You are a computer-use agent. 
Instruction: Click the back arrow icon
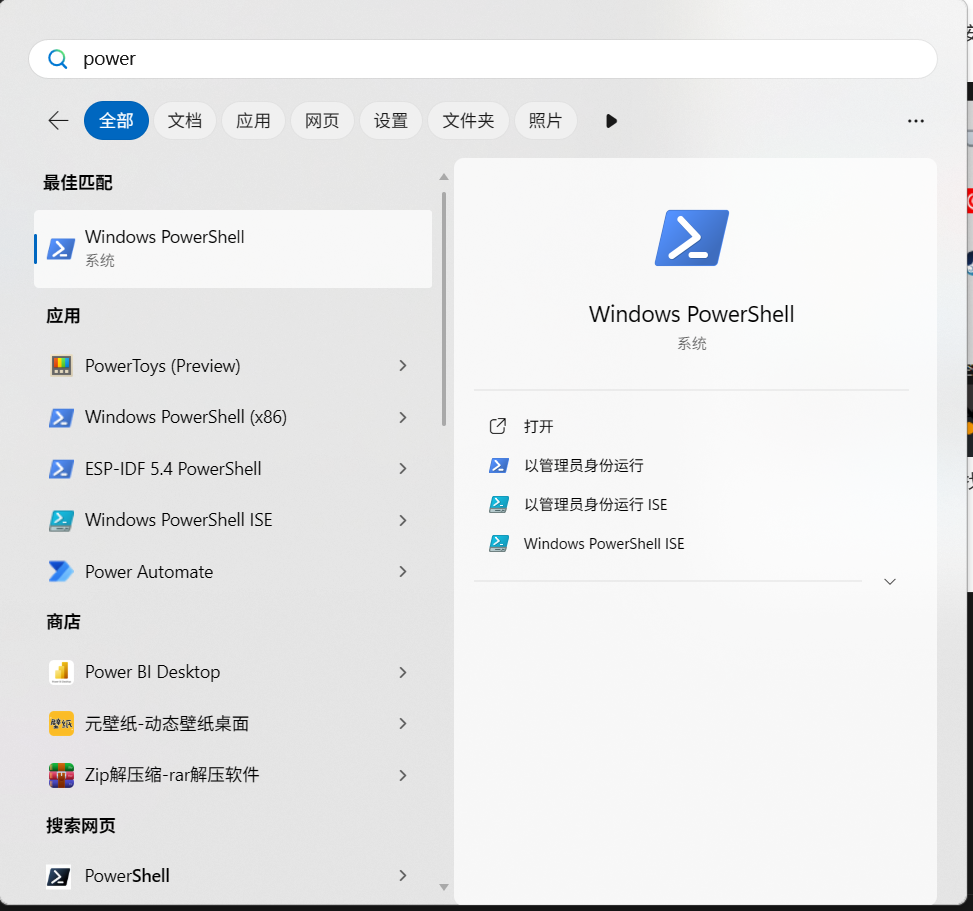click(x=58, y=120)
